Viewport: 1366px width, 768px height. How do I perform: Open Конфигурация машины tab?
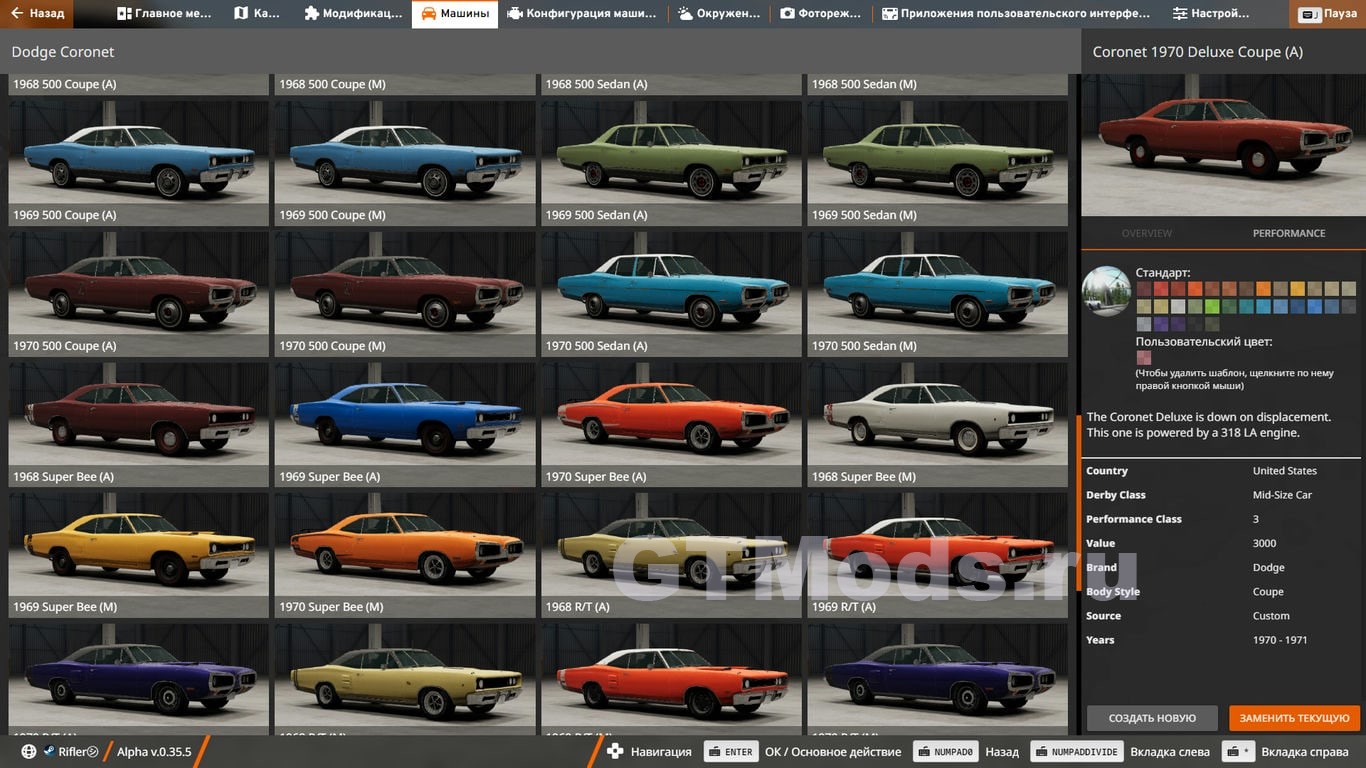tap(582, 14)
